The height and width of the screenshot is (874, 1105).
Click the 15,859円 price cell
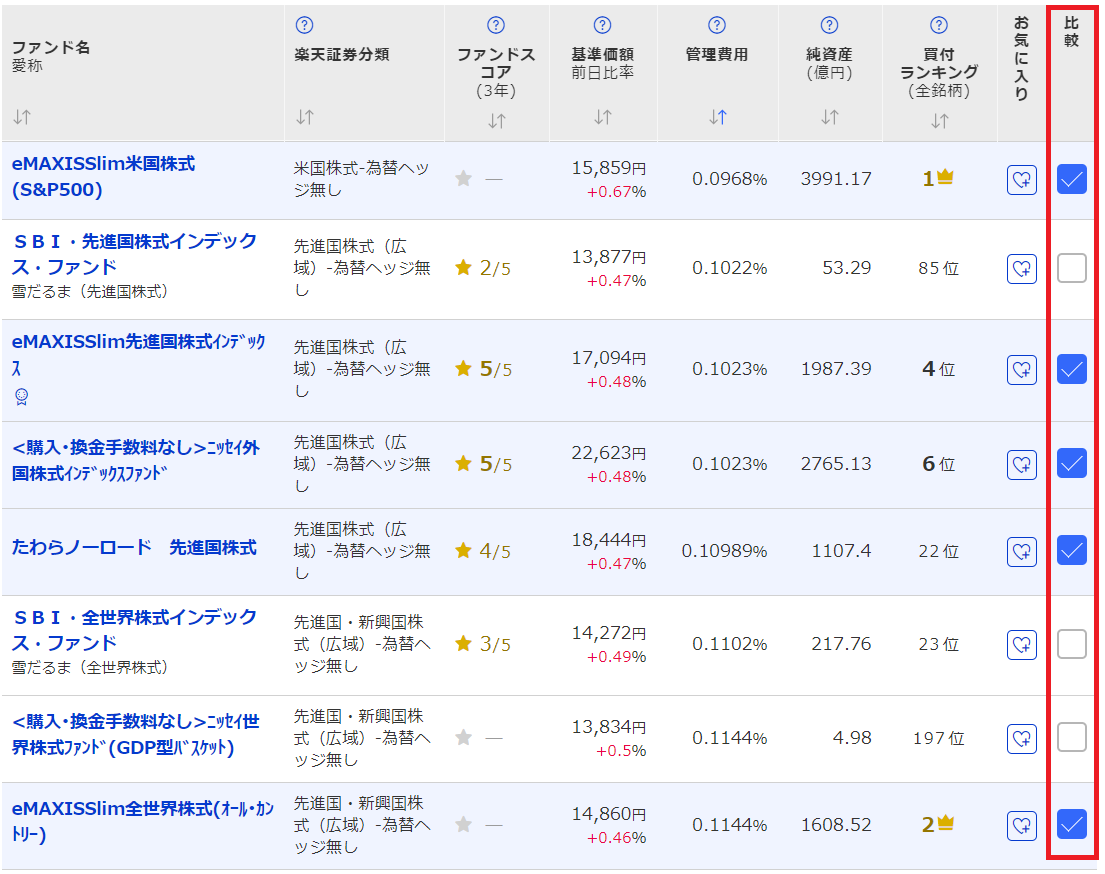pyautogui.click(x=609, y=168)
